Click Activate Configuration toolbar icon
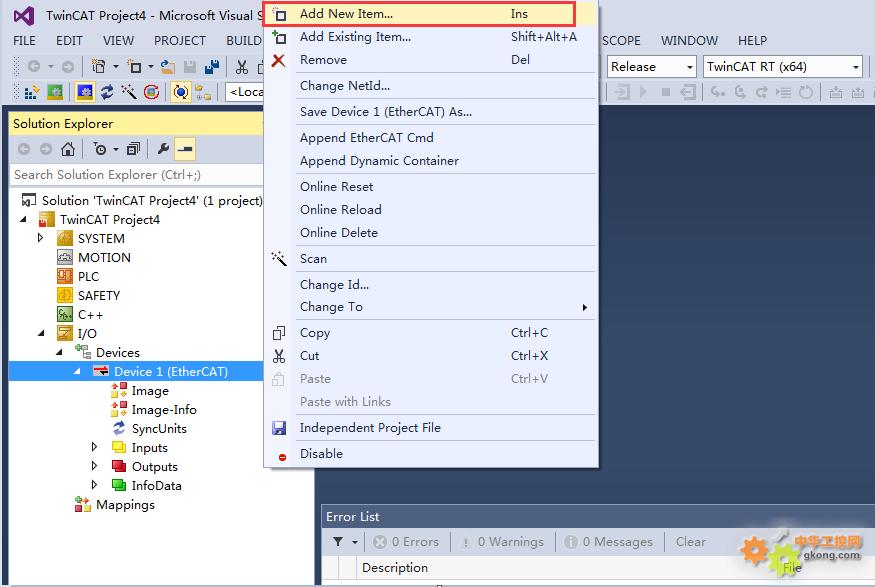The width and height of the screenshot is (875, 587). click(32, 92)
